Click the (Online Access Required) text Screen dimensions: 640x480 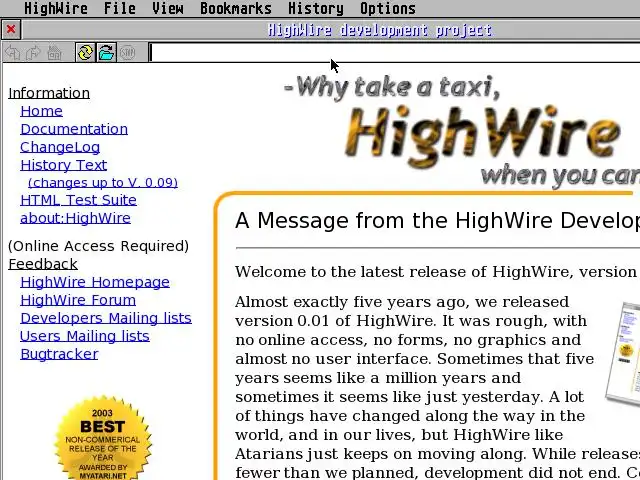(98, 246)
